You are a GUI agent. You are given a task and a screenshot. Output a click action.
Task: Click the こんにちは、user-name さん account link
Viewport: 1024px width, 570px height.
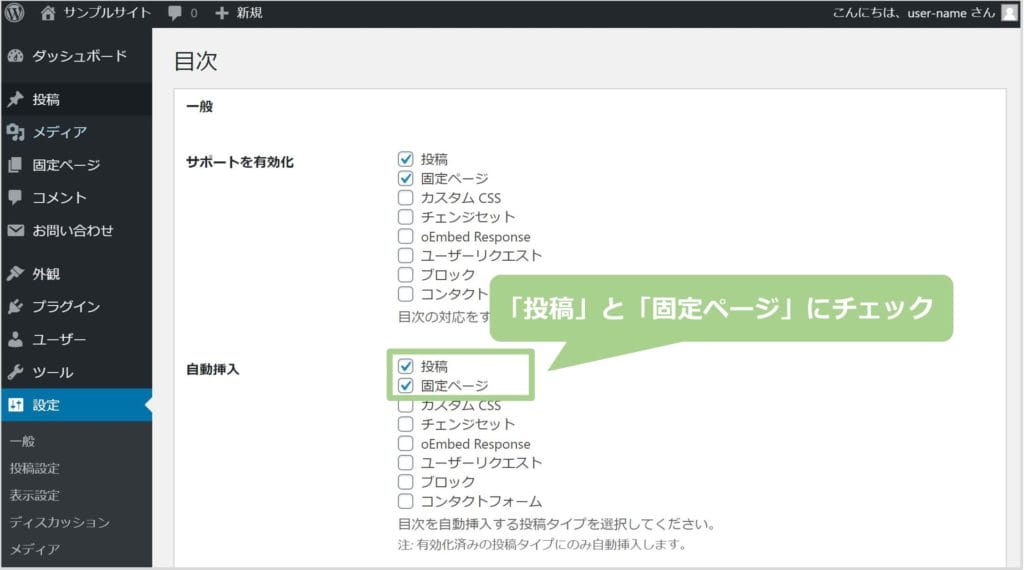pyautogui.click(x=912, y=13)
